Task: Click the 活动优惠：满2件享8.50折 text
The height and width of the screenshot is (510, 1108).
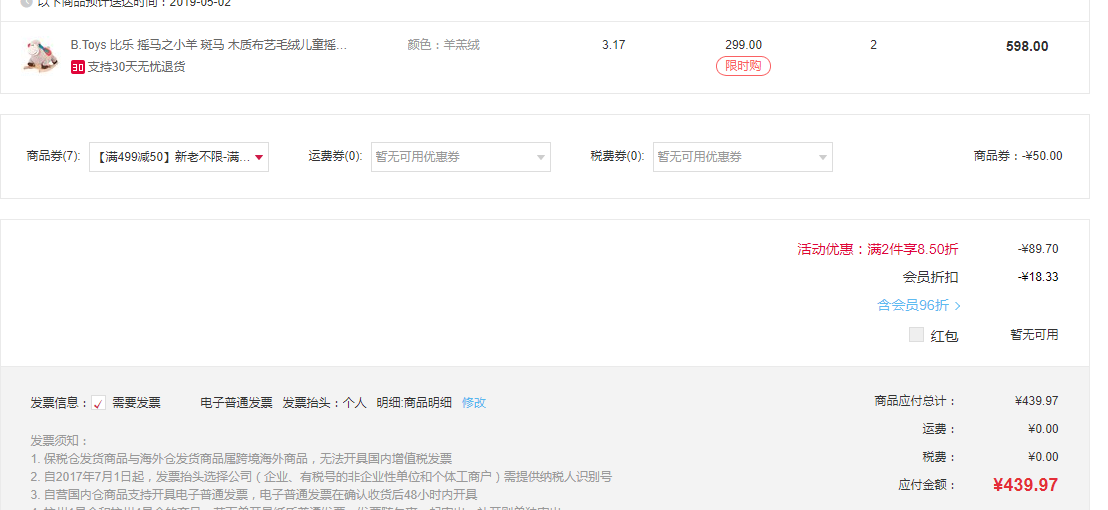Action: point(878,249)
